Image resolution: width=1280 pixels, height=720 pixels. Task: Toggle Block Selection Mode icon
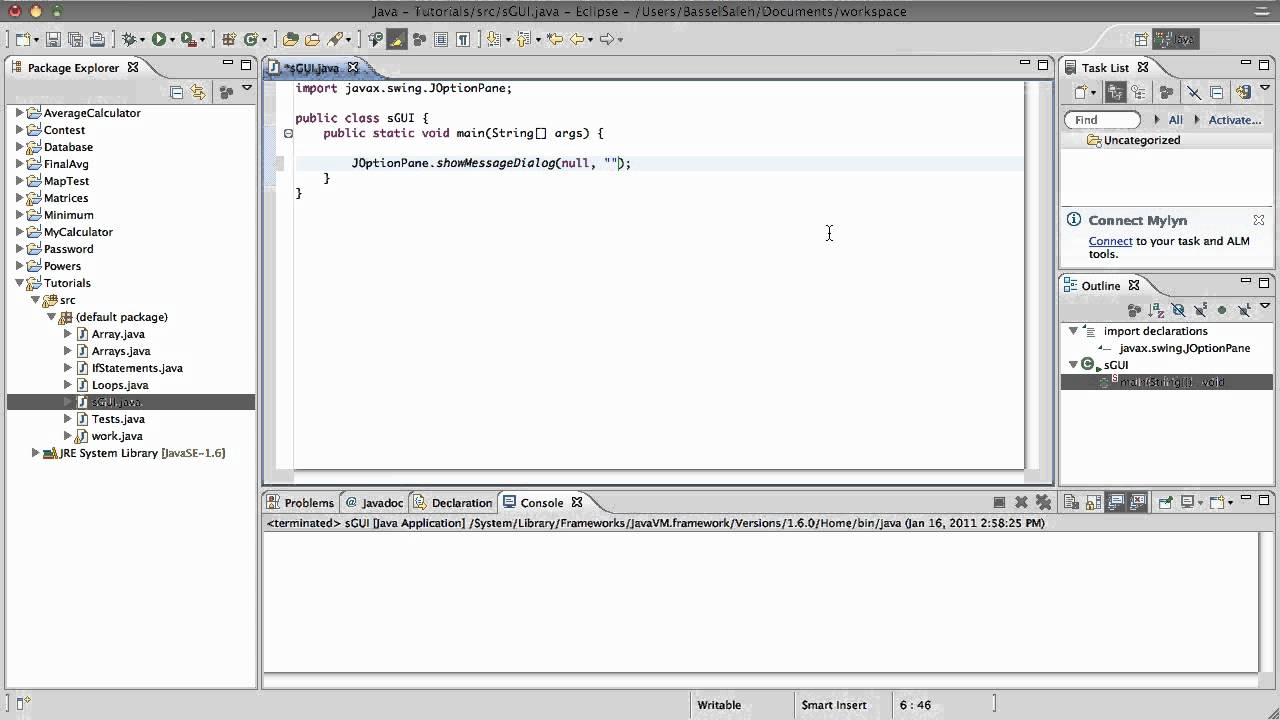pos(441,39)
